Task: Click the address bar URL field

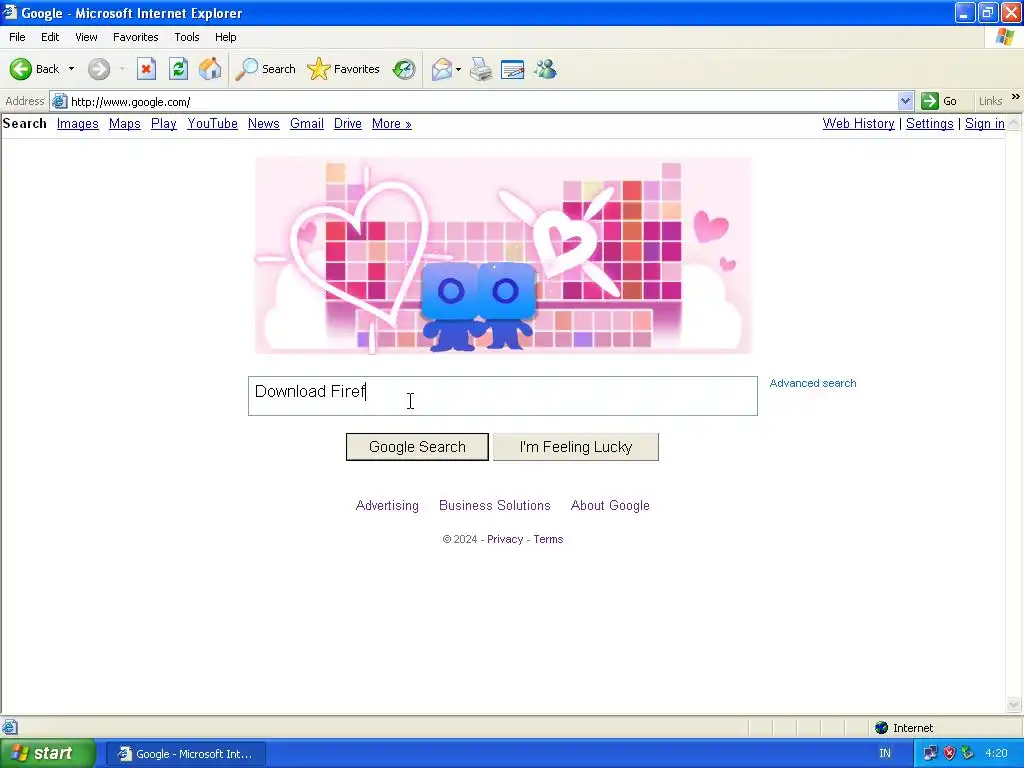Action: click(483, 102)
